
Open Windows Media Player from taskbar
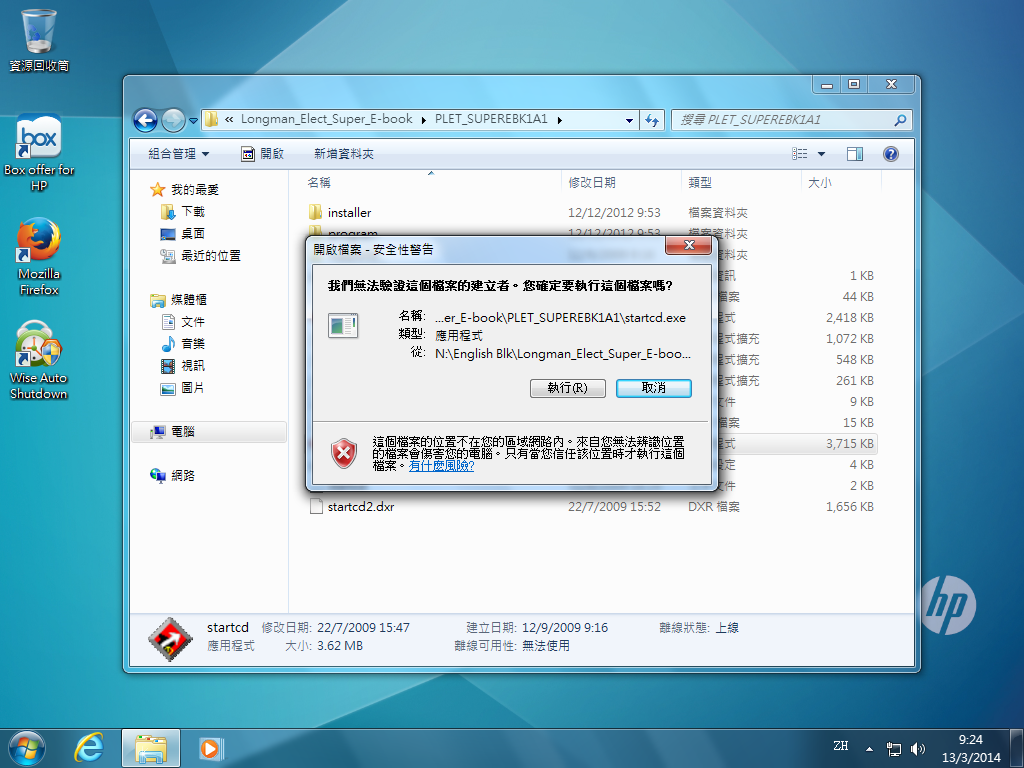(x=211, y=748)
